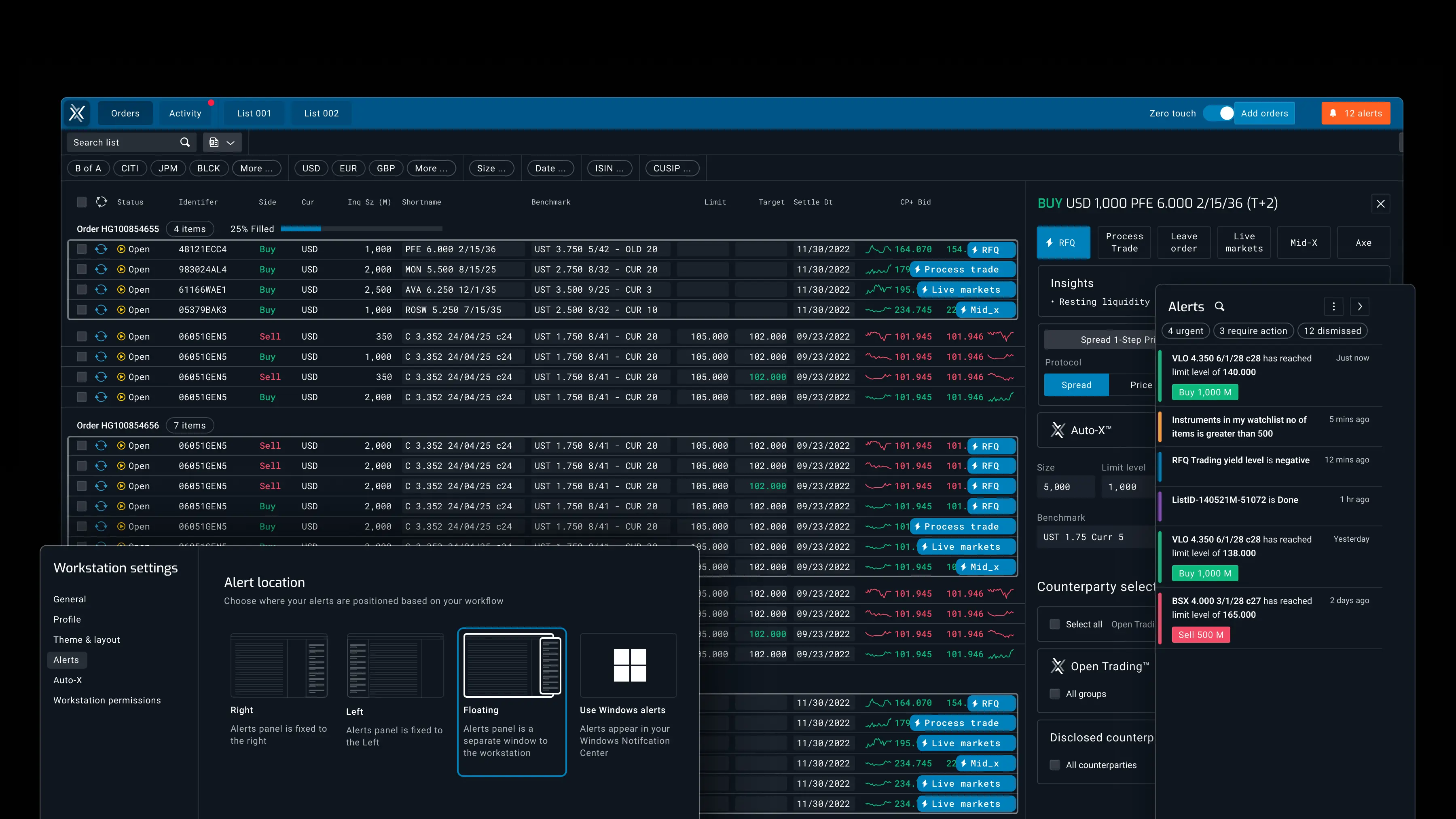The height and width of the screenshot is (819, 1456).
Task: Tick checkbox for 48121ECC4 order row
Action: click(x=82, y=249)
